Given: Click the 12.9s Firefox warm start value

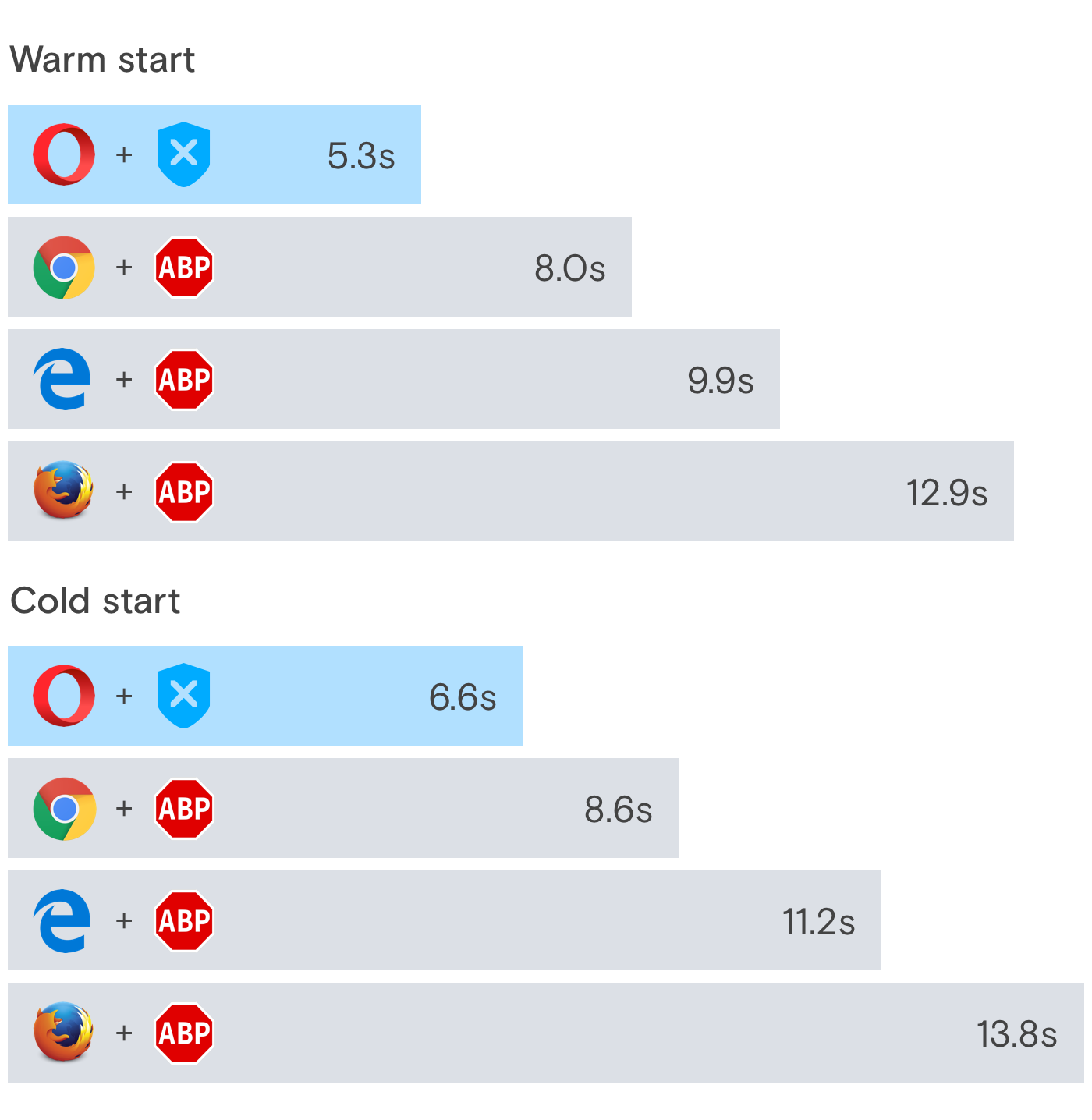Looking at the screenshot, I should click(947, 493).
